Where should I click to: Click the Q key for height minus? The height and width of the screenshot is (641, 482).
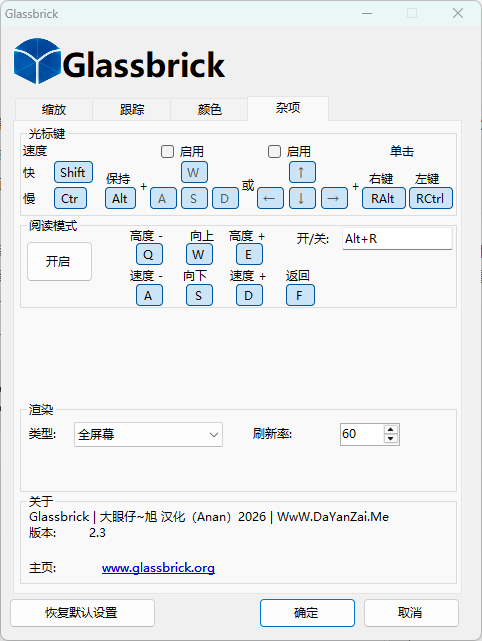point(149,254)
